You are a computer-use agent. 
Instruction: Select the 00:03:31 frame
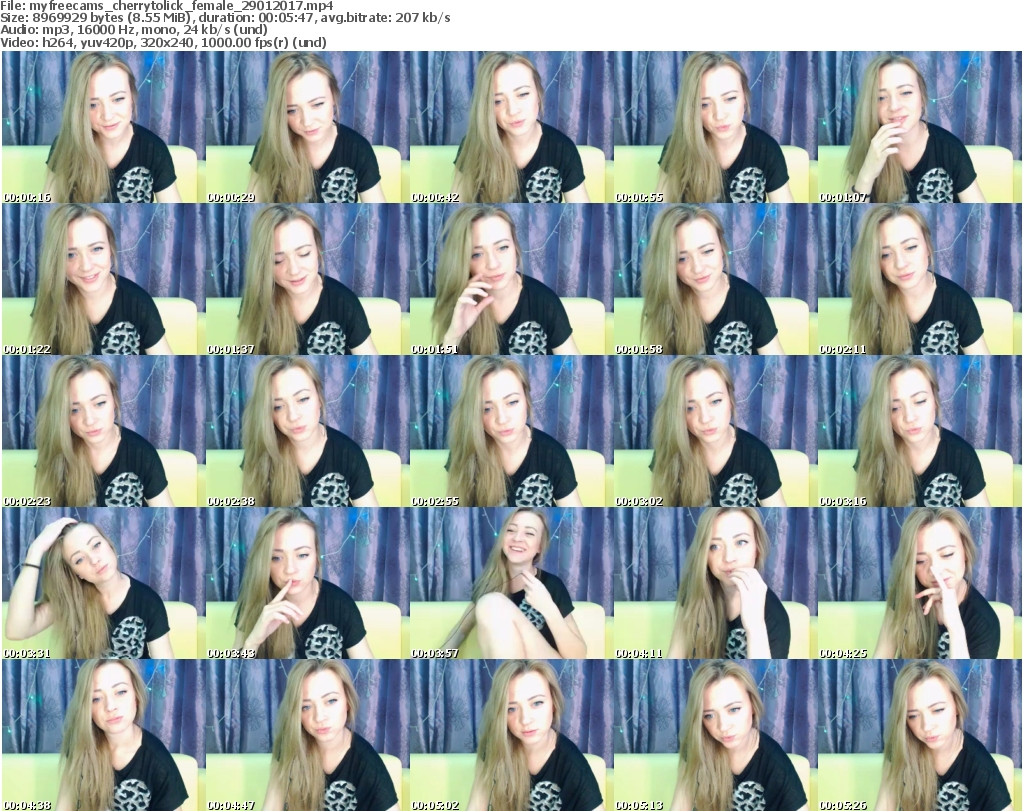click(102, 583)
